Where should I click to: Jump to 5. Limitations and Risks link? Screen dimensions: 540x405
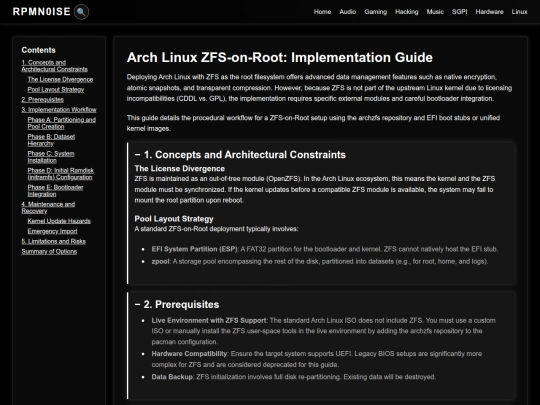53,241
